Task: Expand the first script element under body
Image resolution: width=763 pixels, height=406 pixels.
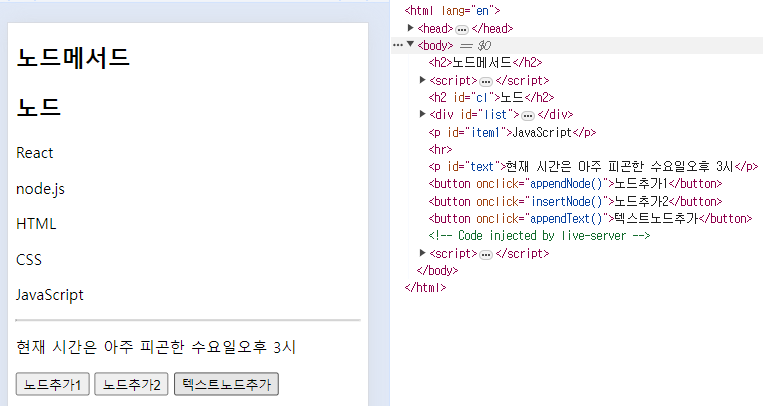Action: 422,80
